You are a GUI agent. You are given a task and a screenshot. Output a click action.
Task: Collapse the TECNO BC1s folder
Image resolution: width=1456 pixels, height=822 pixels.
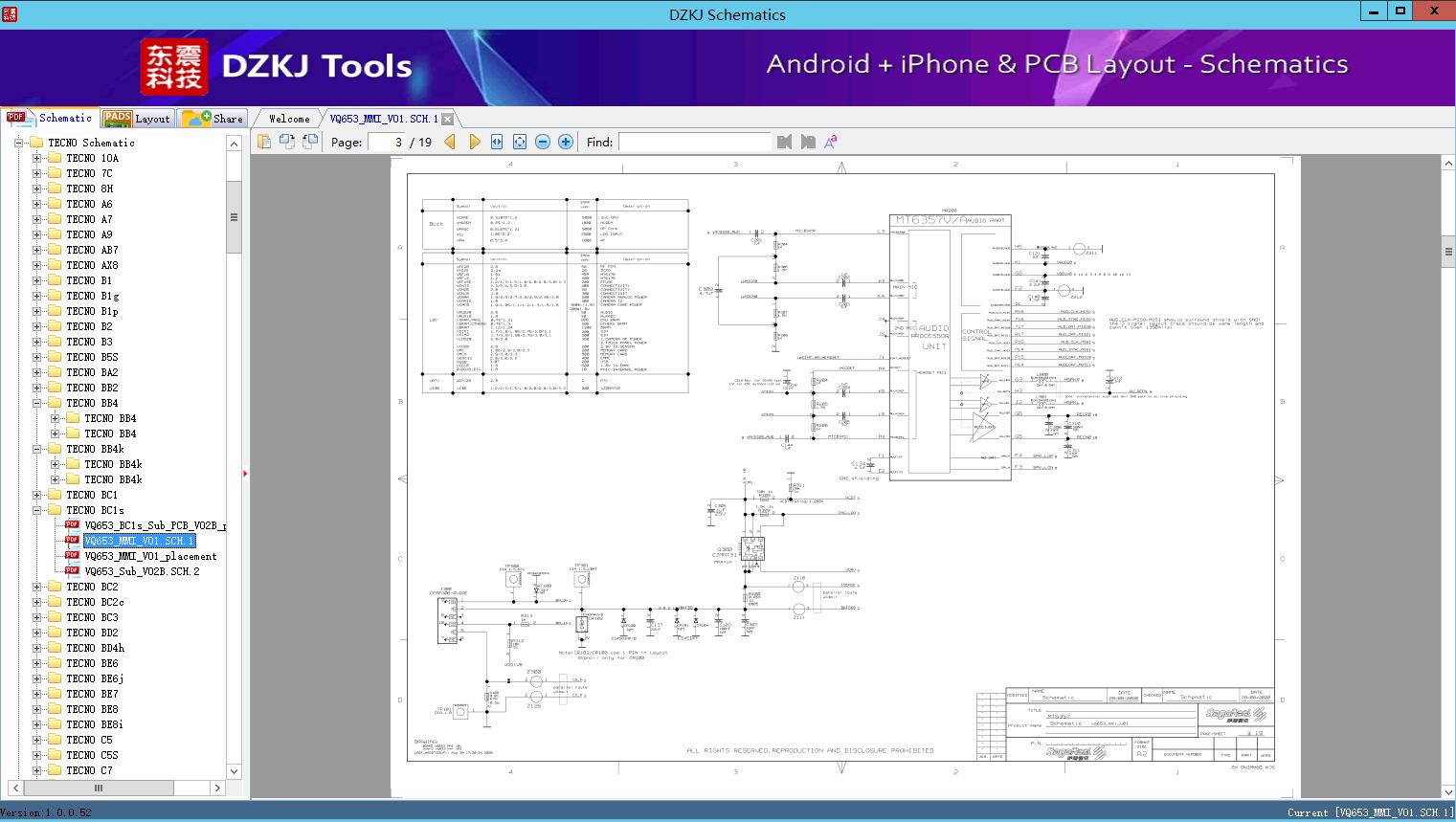pyautogui.click(x=37, y=510)
